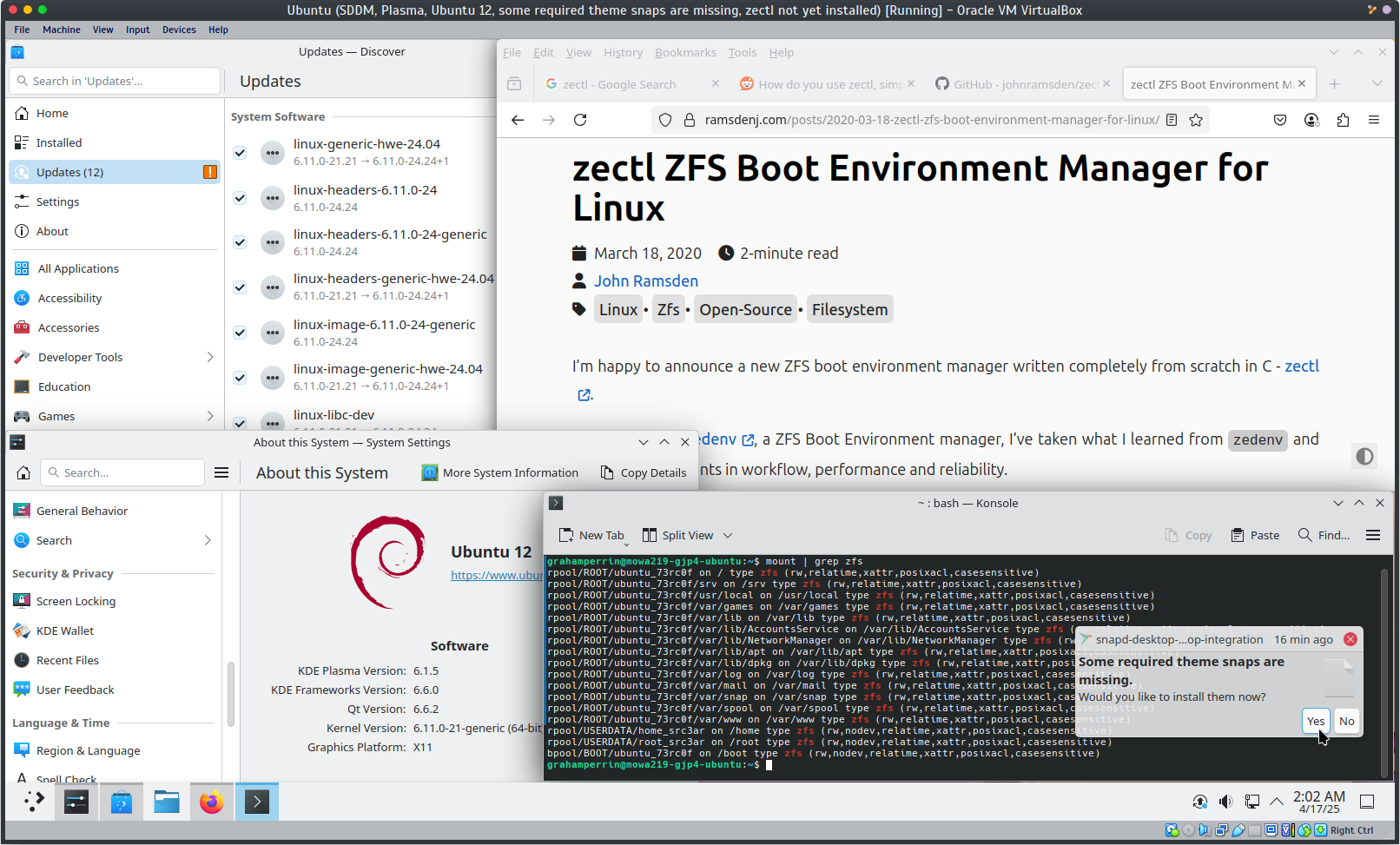Click the Firefox URL address bar
Image resolution: width=1400 pixels, height=845 pixels.
coord(932,120)
